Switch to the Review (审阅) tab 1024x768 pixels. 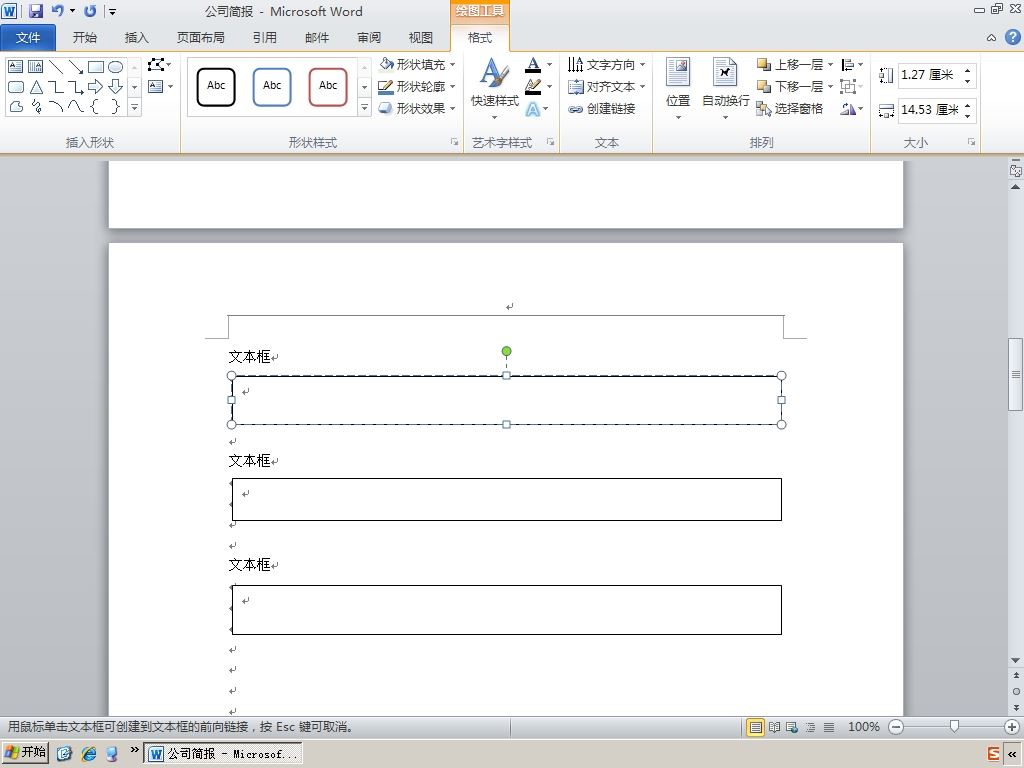pos(369,38)
